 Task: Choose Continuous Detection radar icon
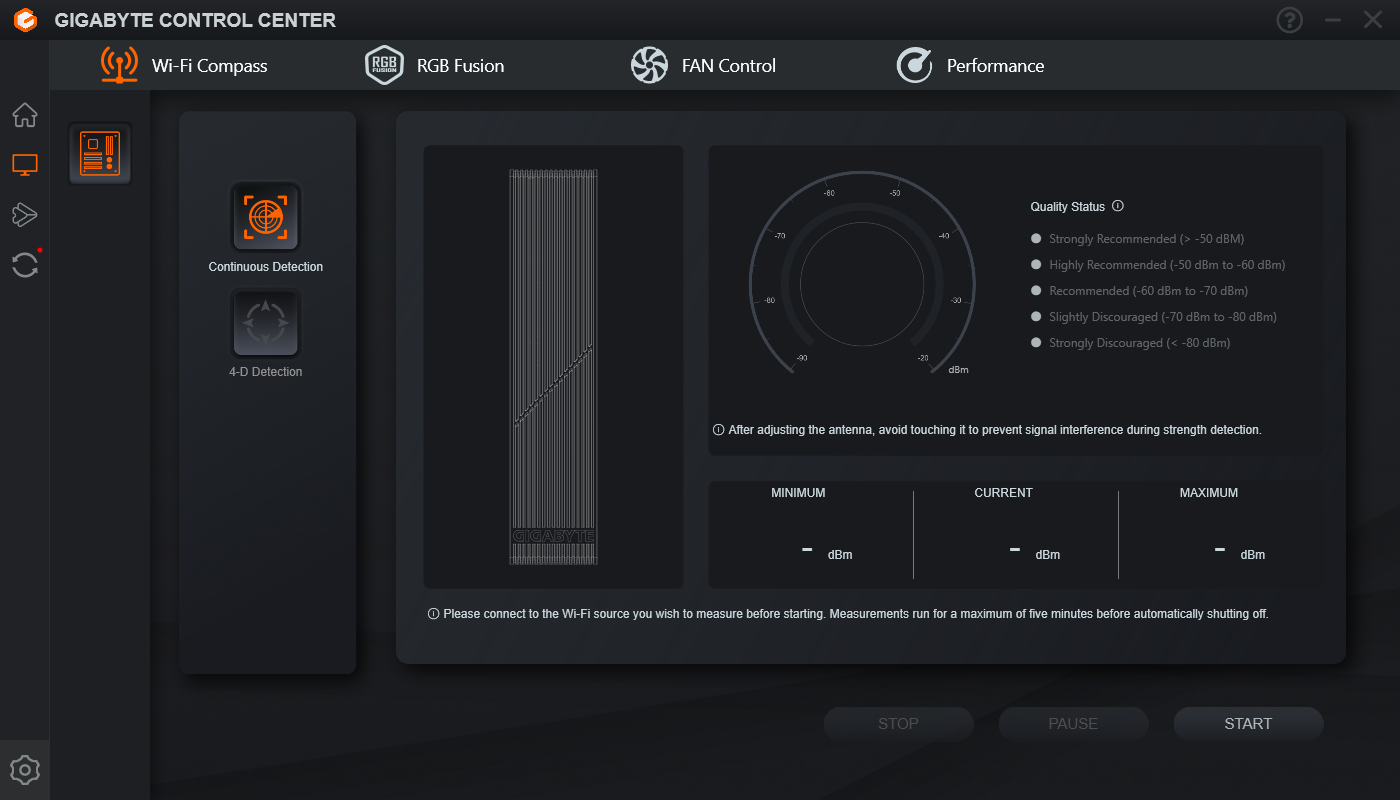coord(266,216)
